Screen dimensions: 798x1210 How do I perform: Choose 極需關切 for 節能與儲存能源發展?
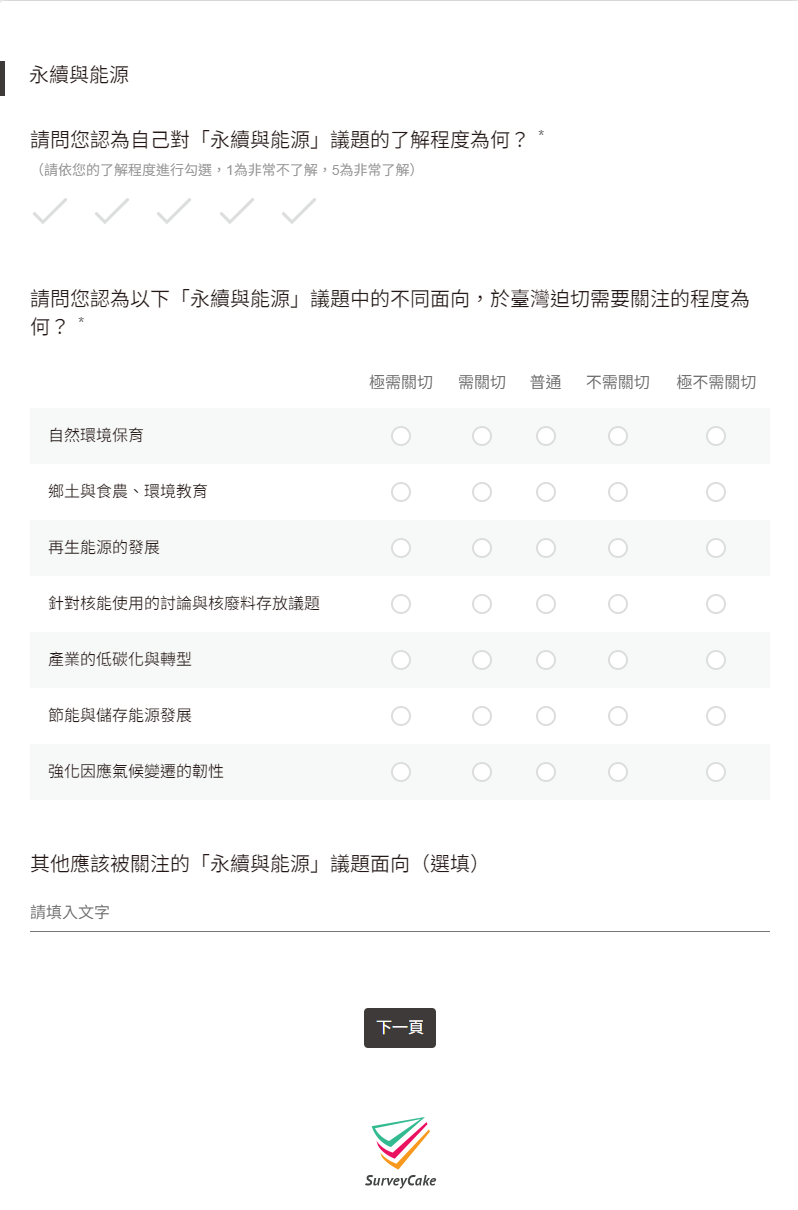coord(401,716)
